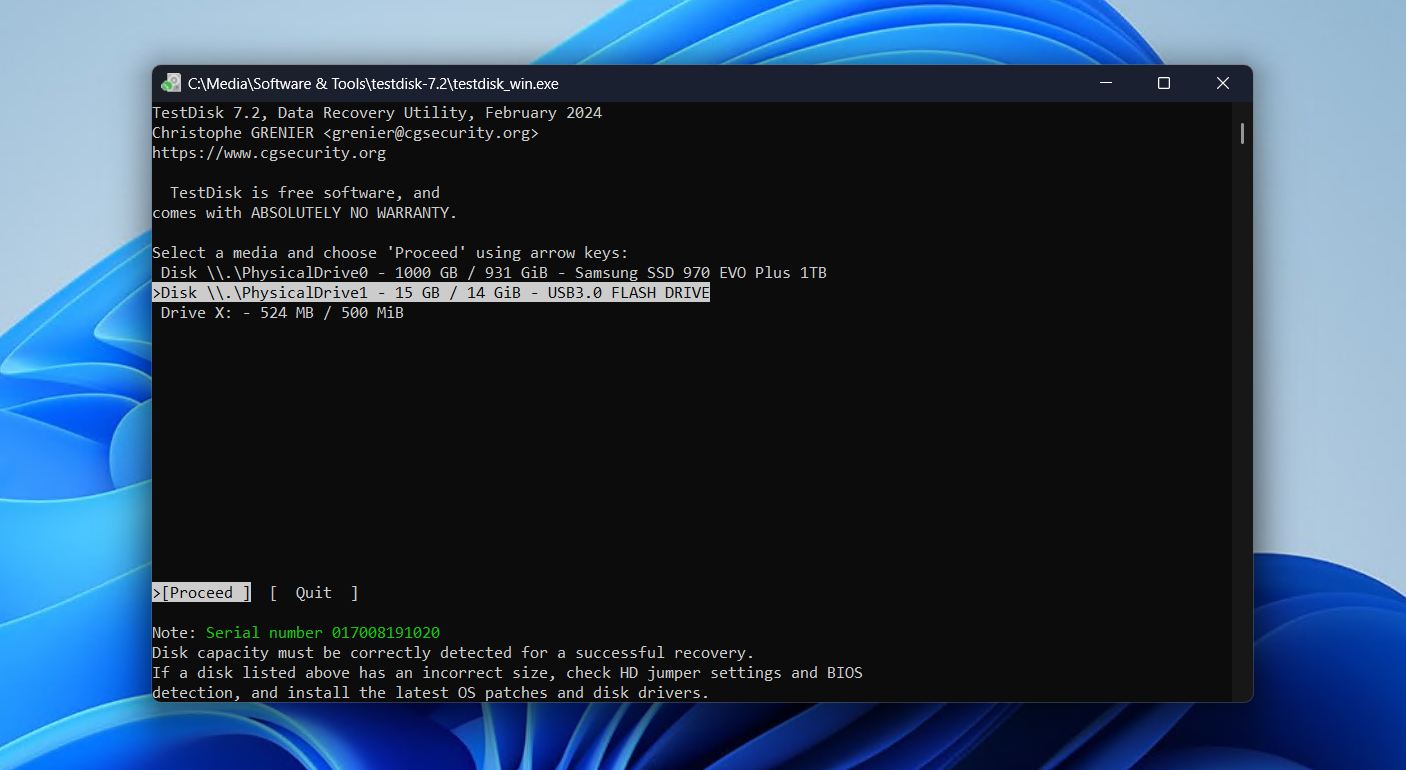This screenshot has width=1406, height=770.
Task: Click the cgsecurity.org website address
Action: (x=268, y=152)
